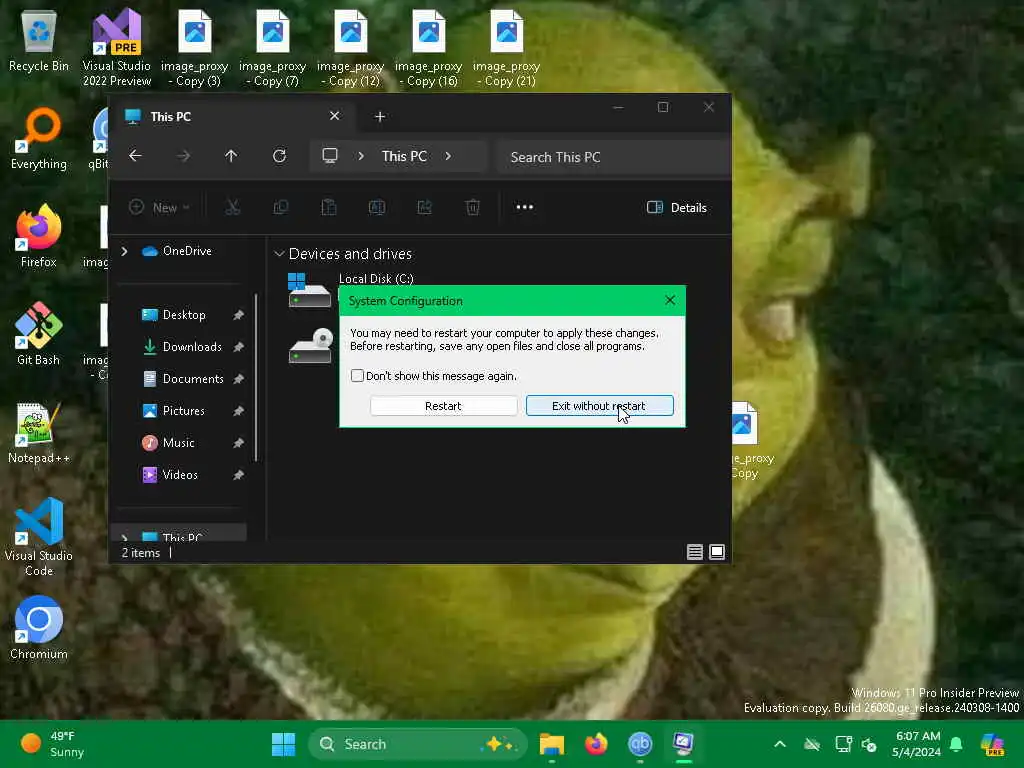Select the Recycle Bin desktop icon
Image resolution: width=1024 pixels, height=768 pixels.
[x=39, y=42]
